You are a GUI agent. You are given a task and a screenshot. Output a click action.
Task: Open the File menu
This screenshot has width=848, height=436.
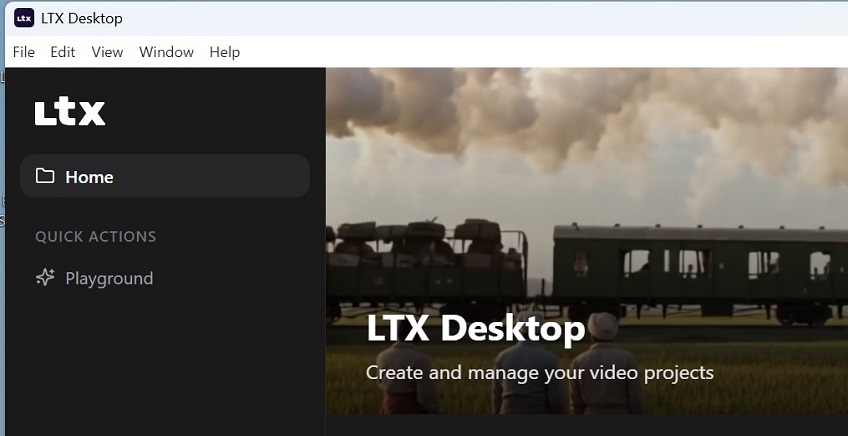[x=23, y=52]
